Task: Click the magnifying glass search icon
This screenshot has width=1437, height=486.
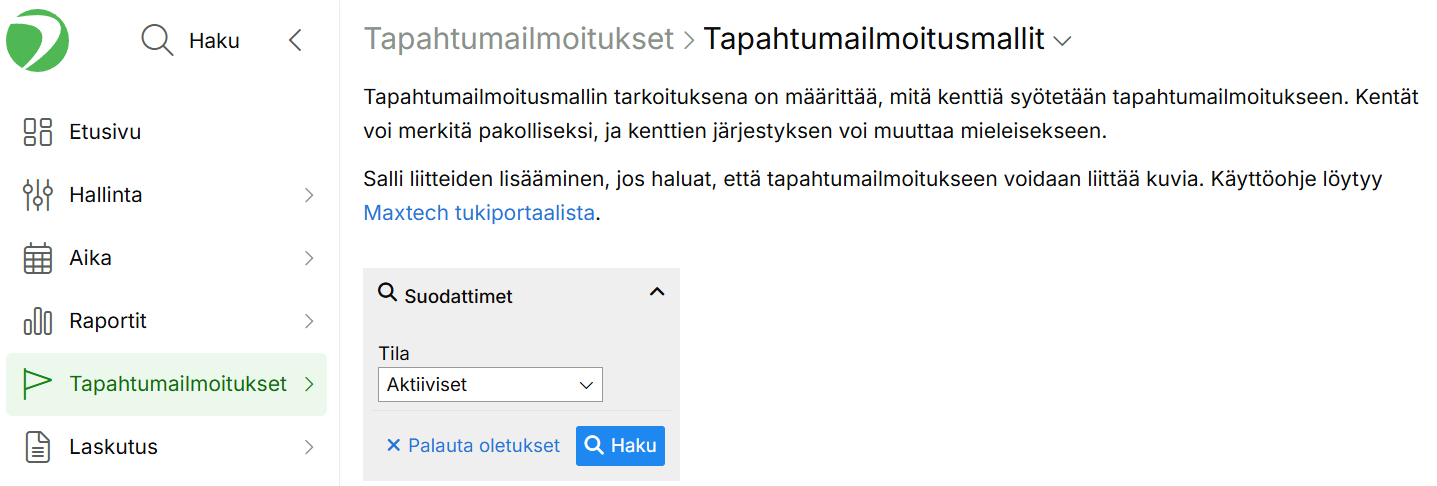Action: coord(157,41)
